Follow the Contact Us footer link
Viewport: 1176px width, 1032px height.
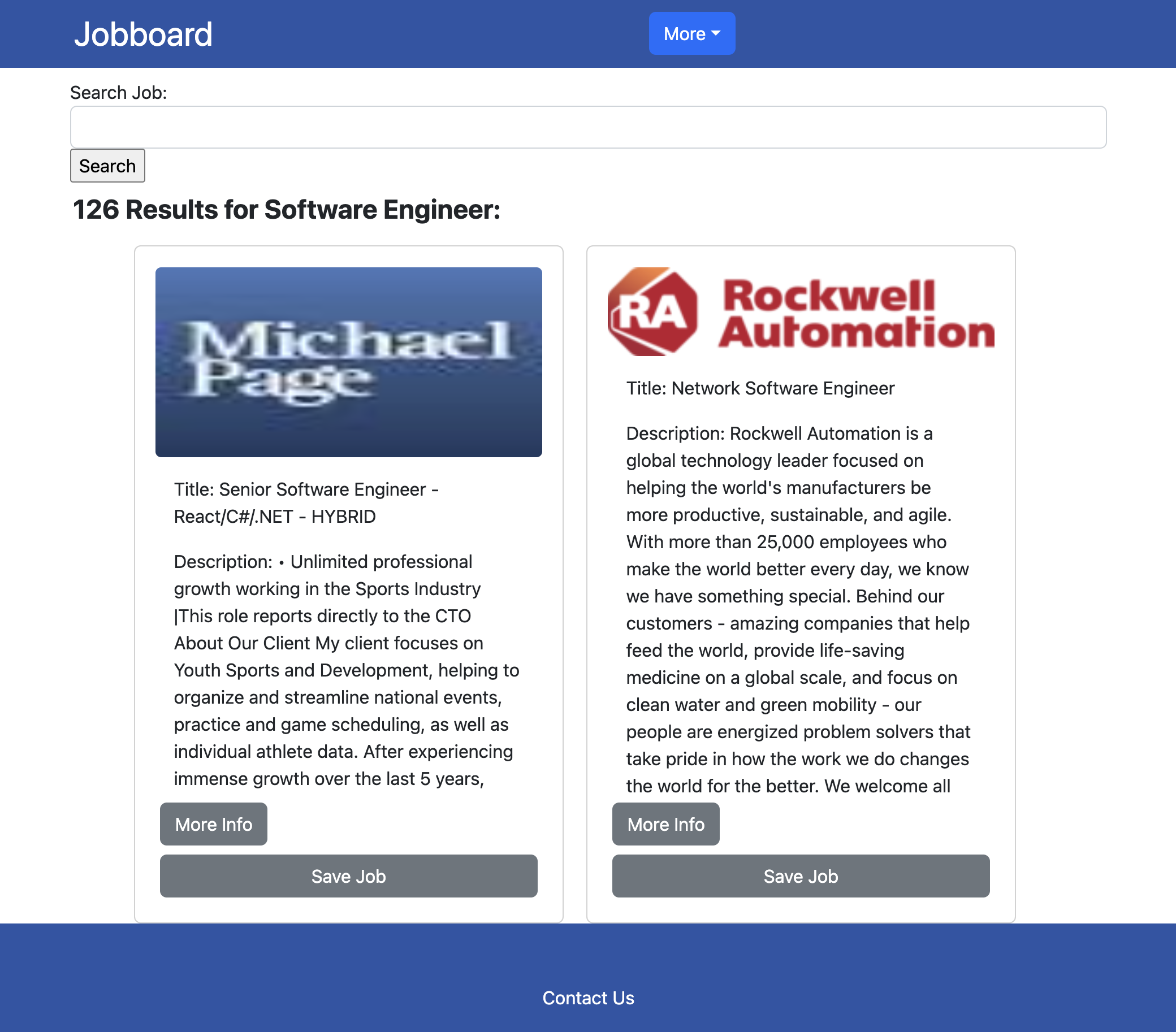[x=587, y=998]
